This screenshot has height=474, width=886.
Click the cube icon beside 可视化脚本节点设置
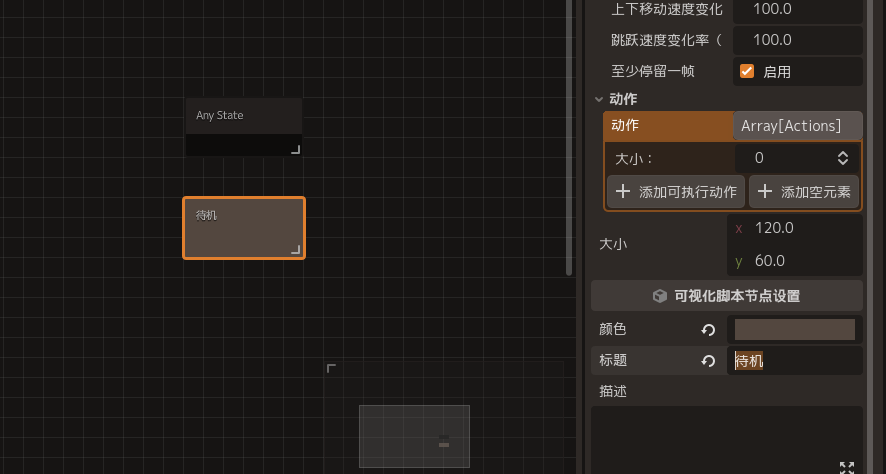pos(659,296)
